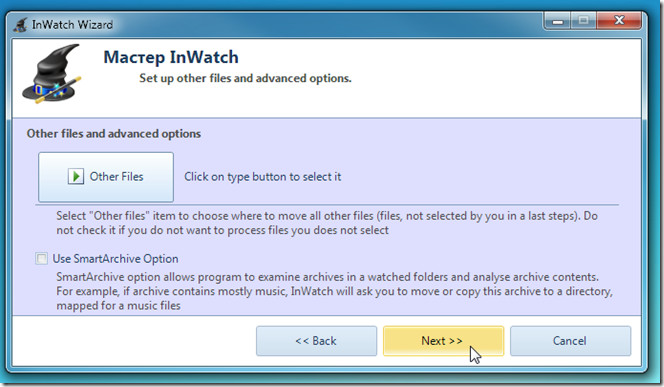Close the InWatch Wizard window
The height and width of the screenshot is (387, 664).
[x=619, y=20]
